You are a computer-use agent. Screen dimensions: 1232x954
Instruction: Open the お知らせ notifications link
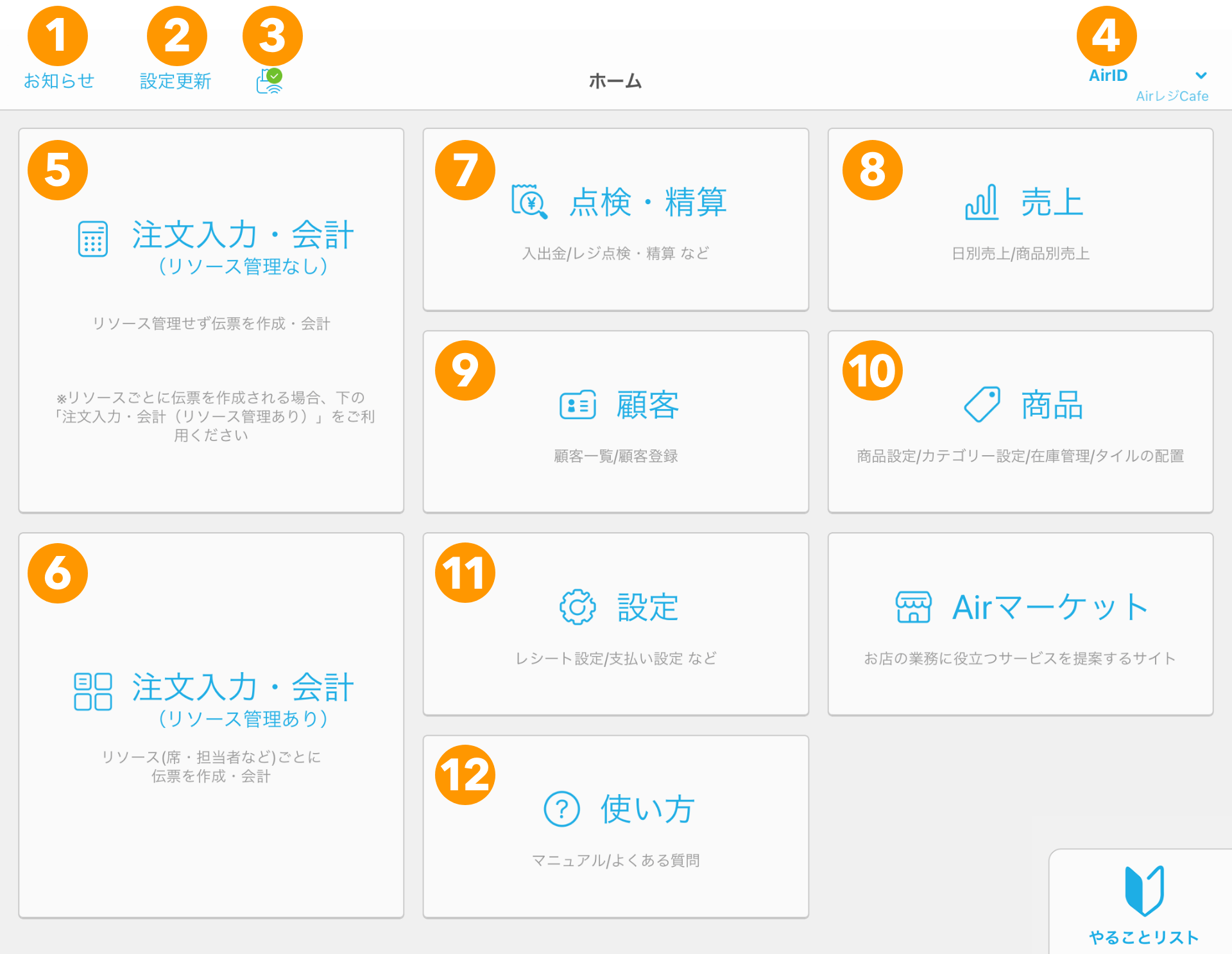click(59, 81)
